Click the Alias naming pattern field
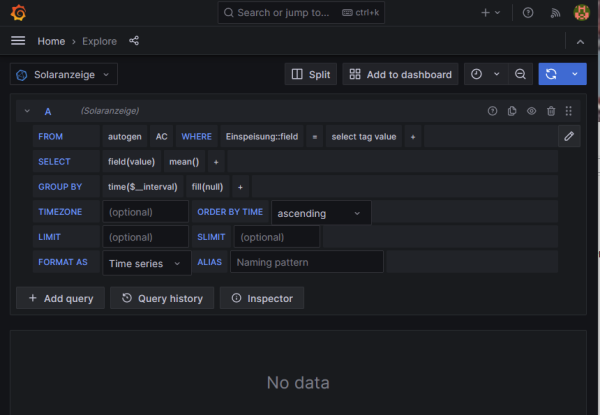Screen dimensions: 600x415 point(306,262)
